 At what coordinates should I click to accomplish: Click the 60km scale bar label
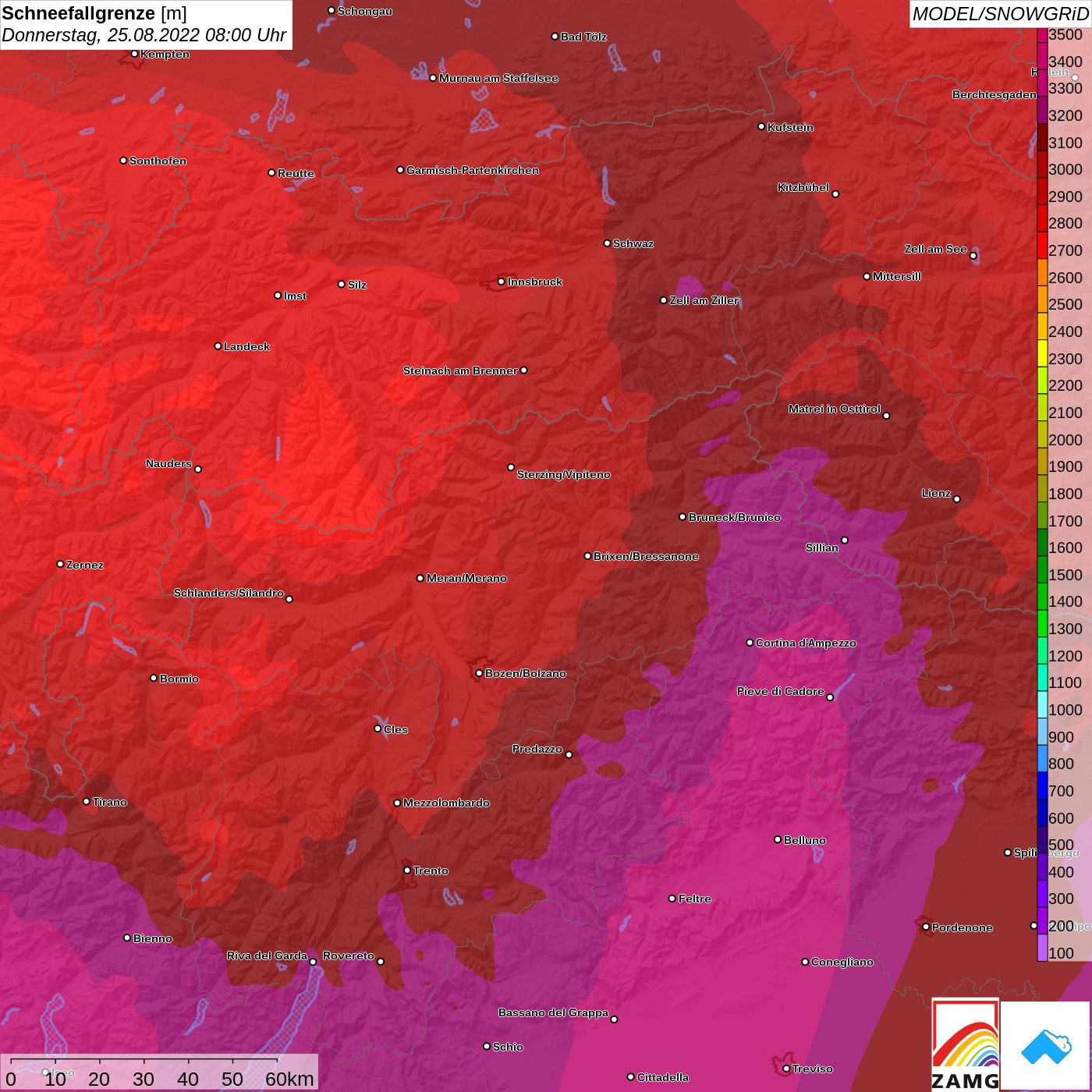coord(289,1079)
